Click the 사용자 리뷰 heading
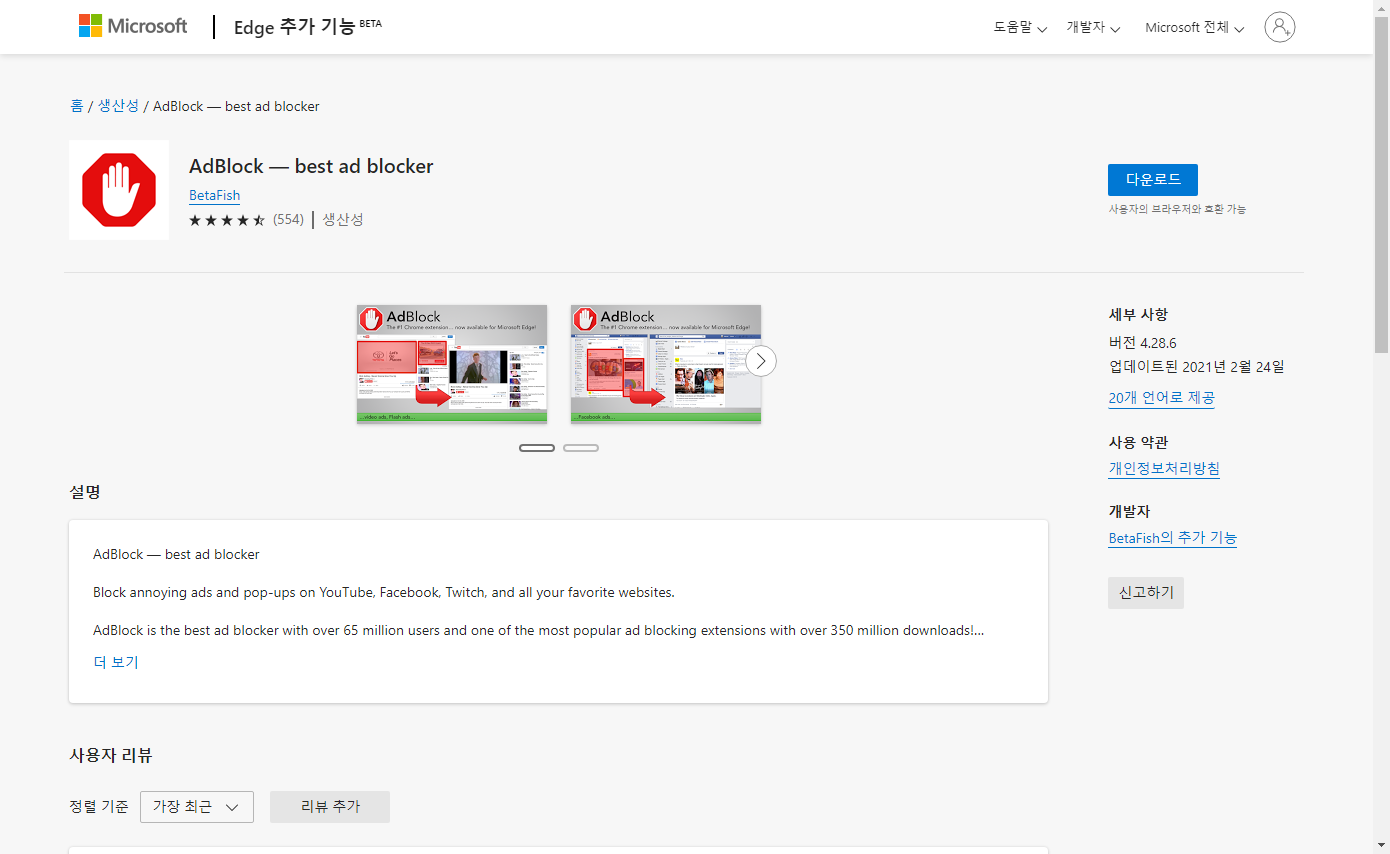The height and width of the screenshot is (854, 1390). tap(111, 756)
